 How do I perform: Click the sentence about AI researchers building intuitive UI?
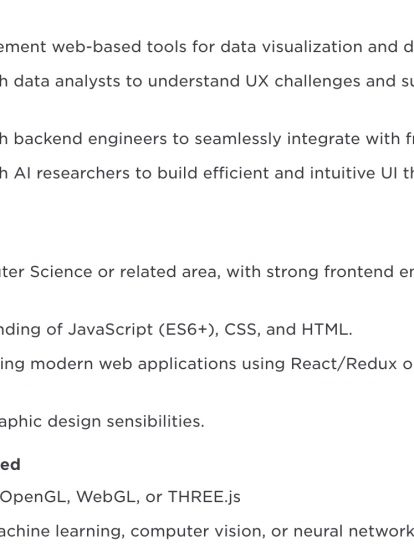pyautogui.click(x=207, y=173)
